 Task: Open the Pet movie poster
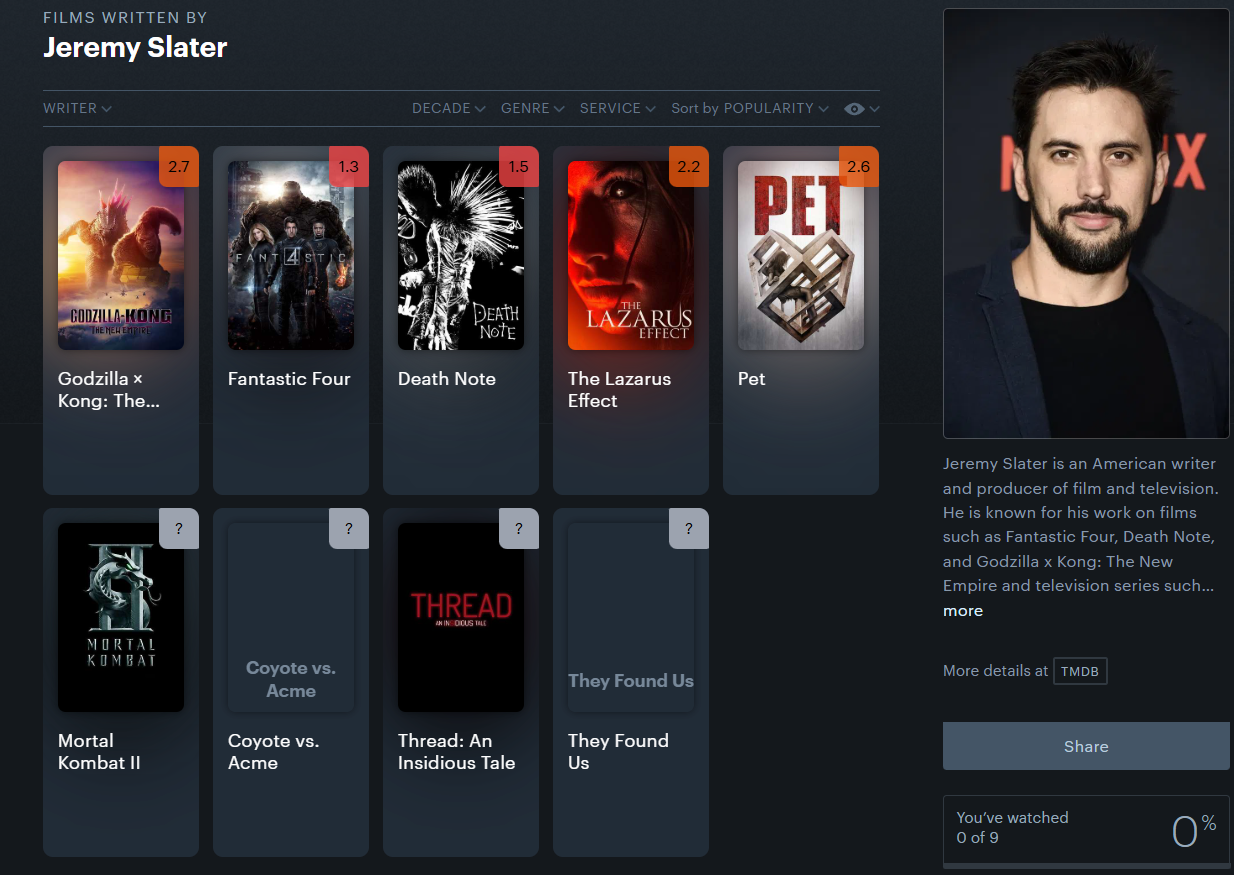pos(801,256)
